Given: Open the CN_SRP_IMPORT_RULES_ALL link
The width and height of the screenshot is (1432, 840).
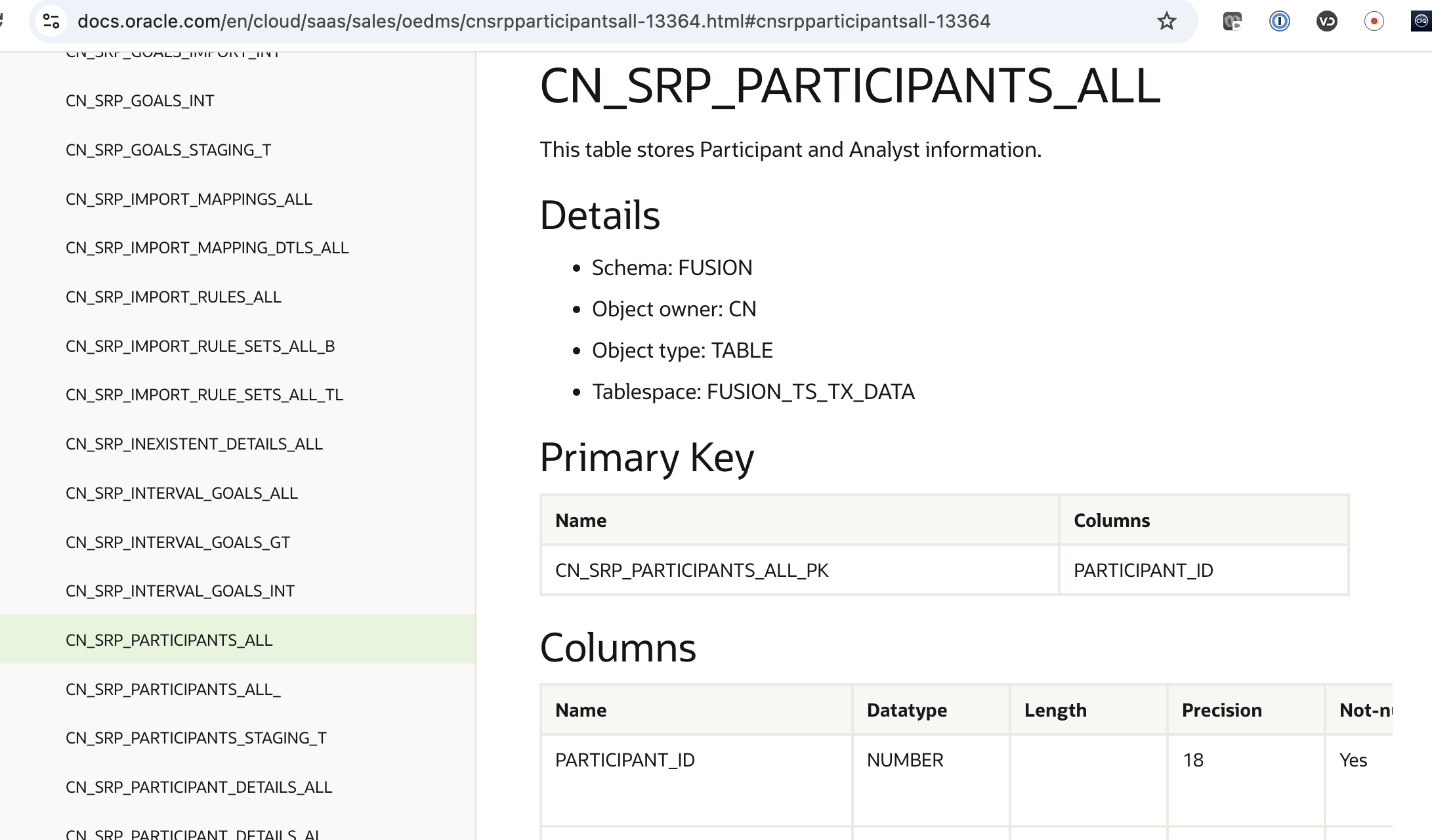Looking at the screenshot, I should pyautogui.click(x=173, y=297).
